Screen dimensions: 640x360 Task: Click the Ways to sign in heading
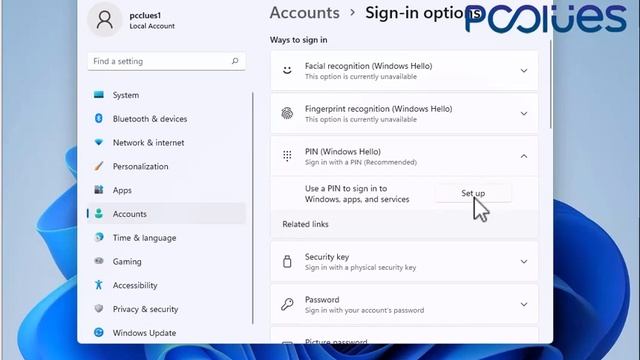[298, 40]
